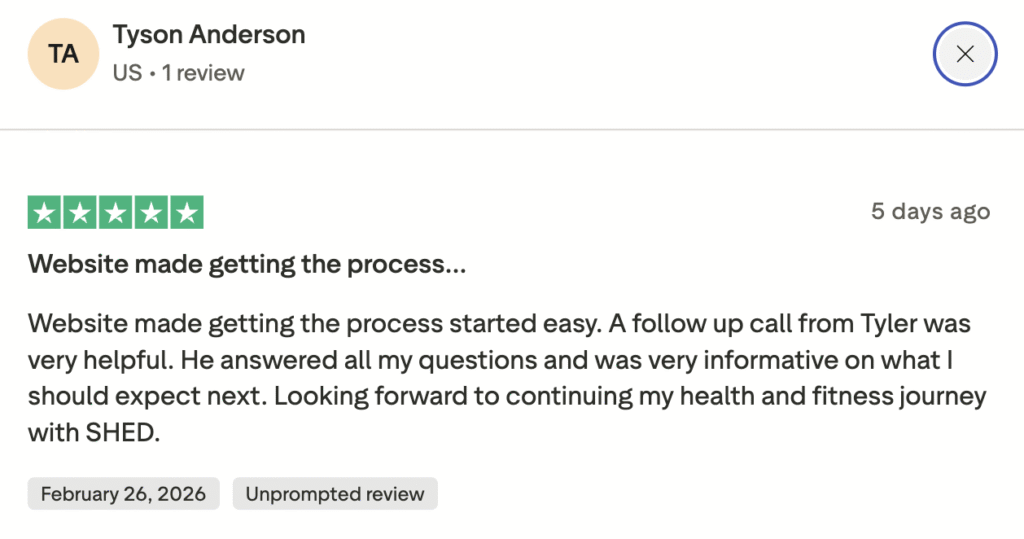Click the name "Tyler" in the review text
Viewport: 1024px width, 539px height.
[886, 324]
